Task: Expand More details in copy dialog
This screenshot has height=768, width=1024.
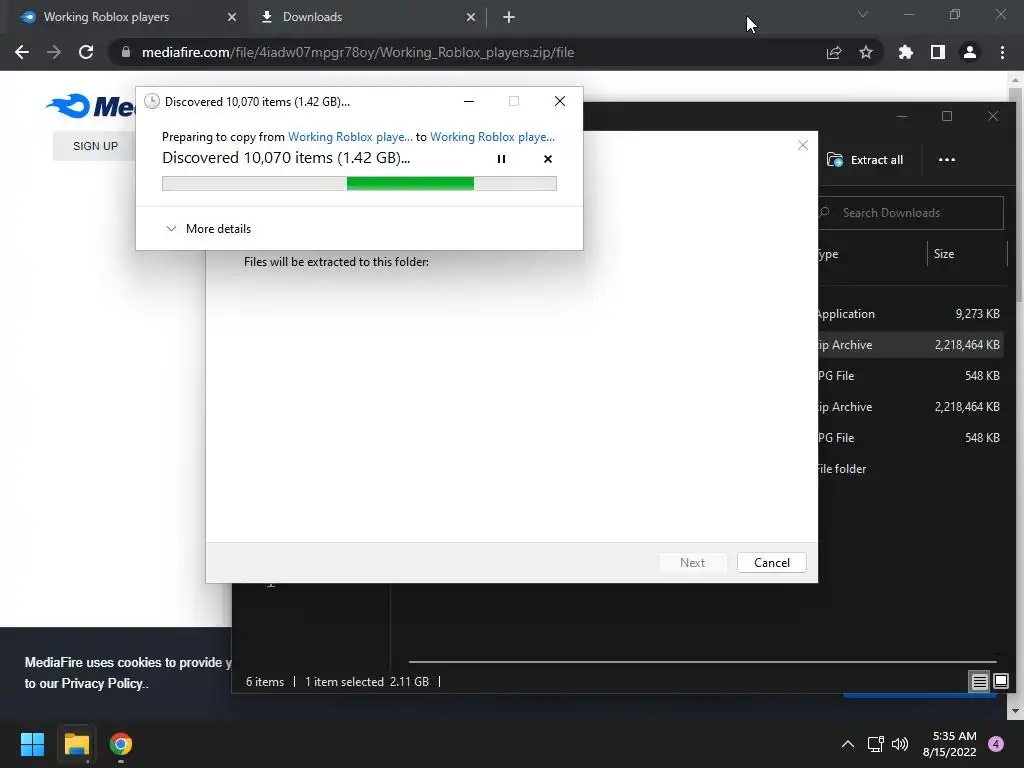Action: click(208, 229)
